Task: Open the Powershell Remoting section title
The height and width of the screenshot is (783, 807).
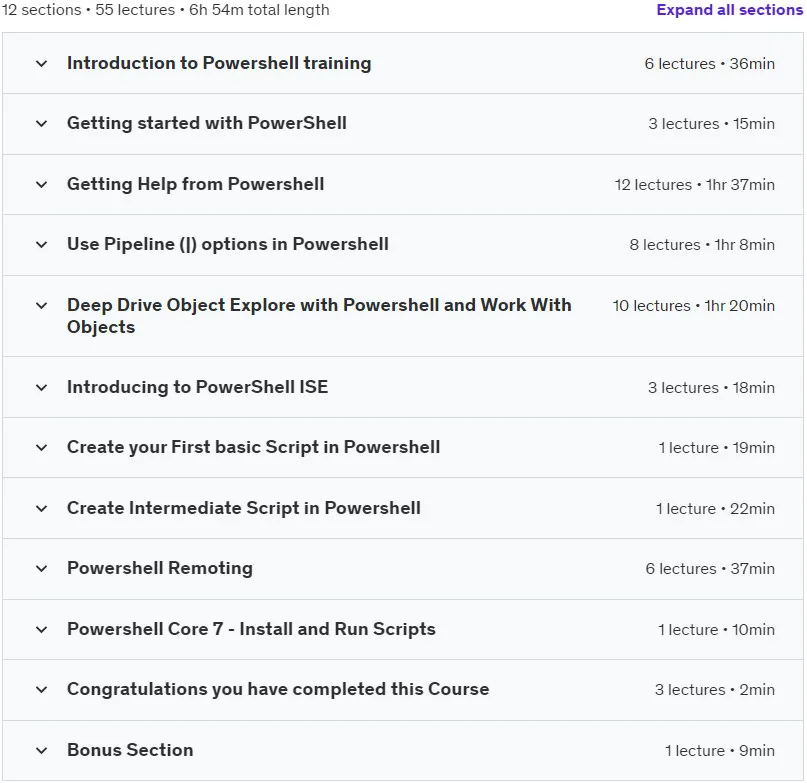Action: 160,568
